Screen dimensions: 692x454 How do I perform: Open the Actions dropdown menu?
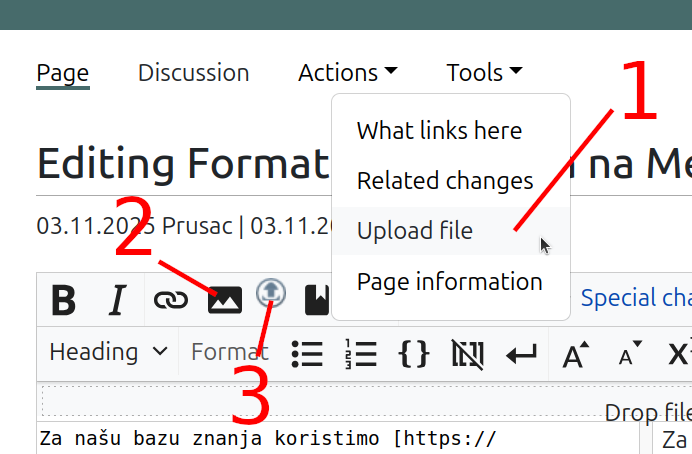point(347,73)
